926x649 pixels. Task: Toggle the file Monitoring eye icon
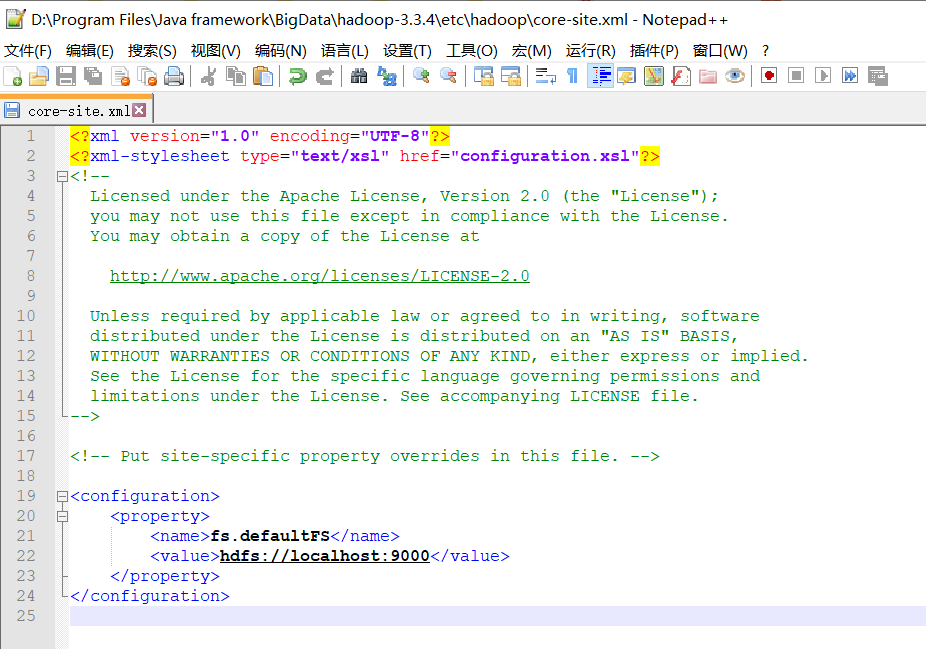(x=735, y=76)
